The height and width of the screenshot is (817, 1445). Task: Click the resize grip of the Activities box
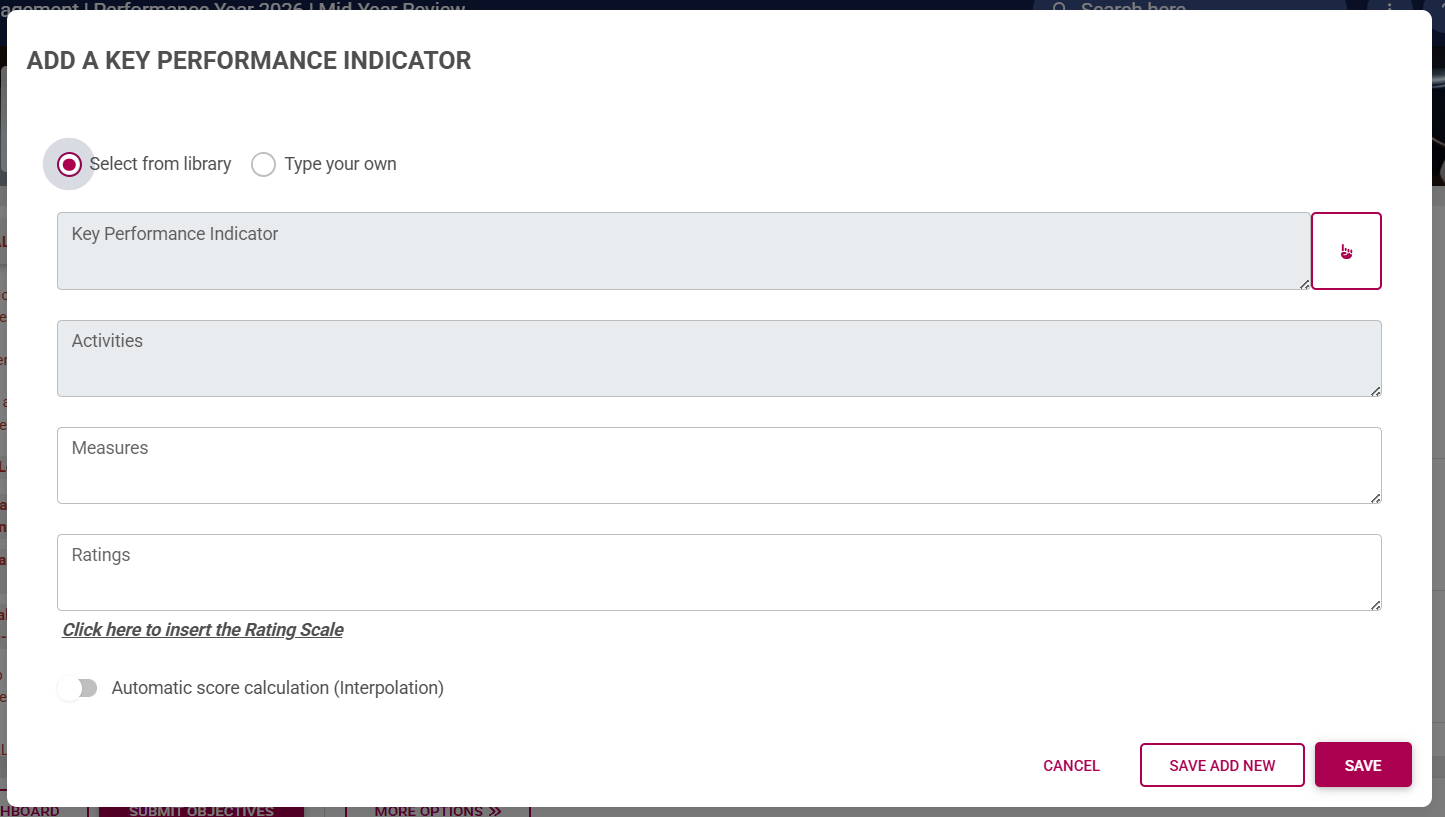tap(1376, 391)
